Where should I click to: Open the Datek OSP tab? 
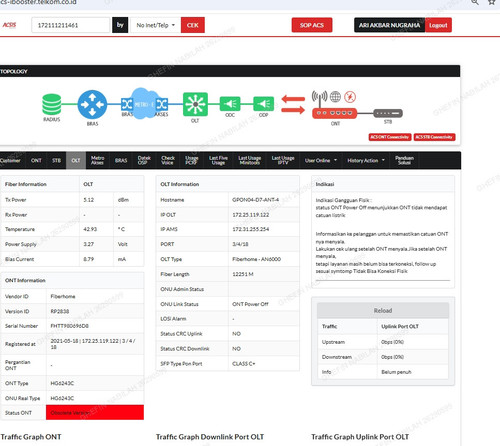point(144,160)
